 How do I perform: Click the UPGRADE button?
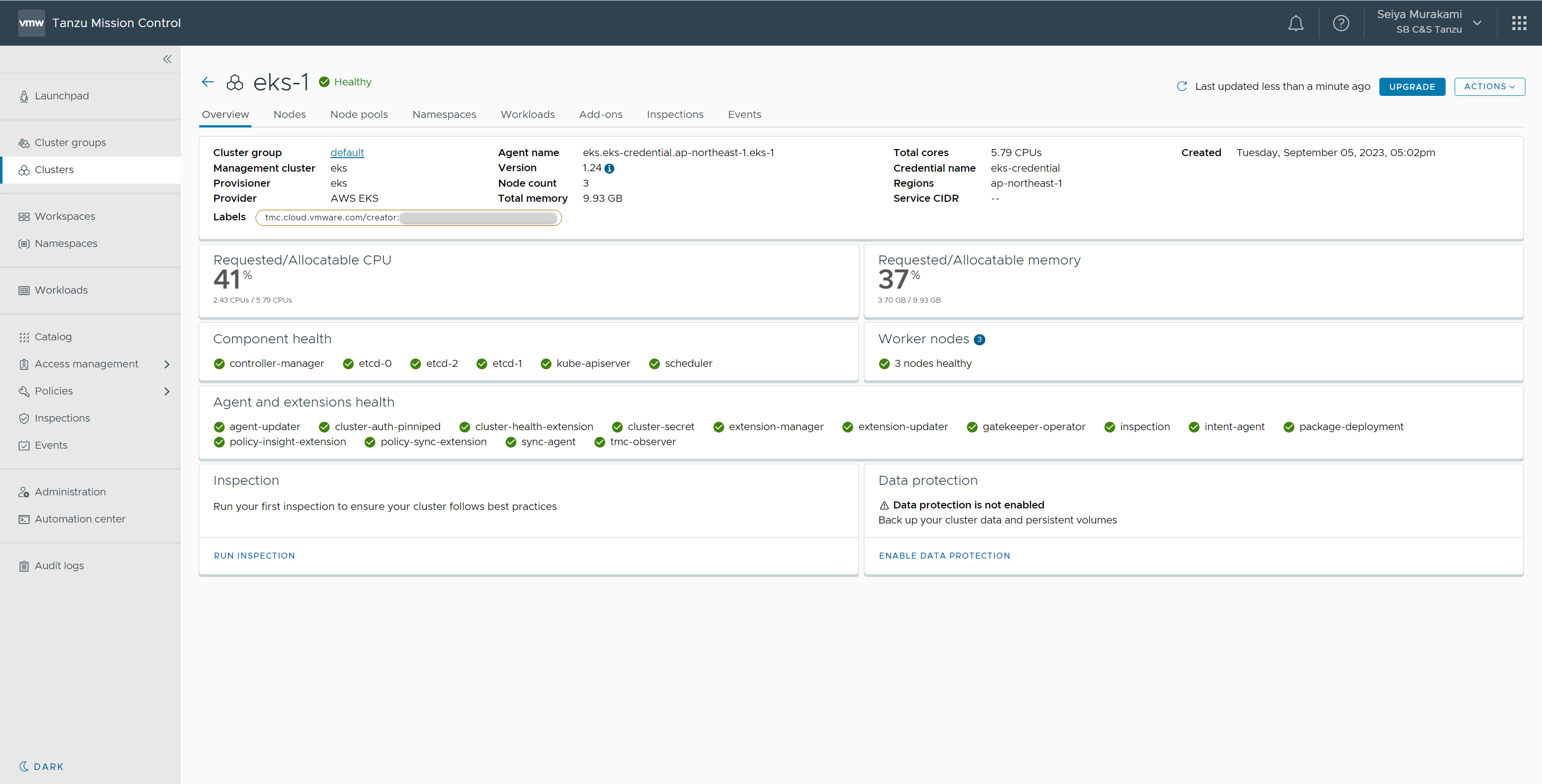click(x=1411, y=87)
